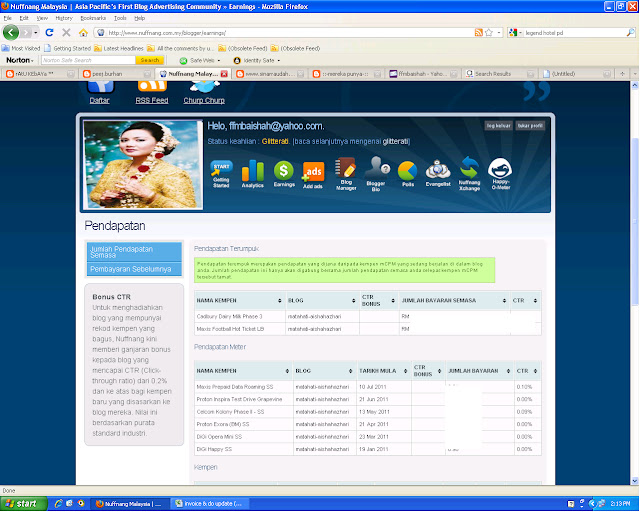Open Norton Identity Safe icon

[237, 60]
